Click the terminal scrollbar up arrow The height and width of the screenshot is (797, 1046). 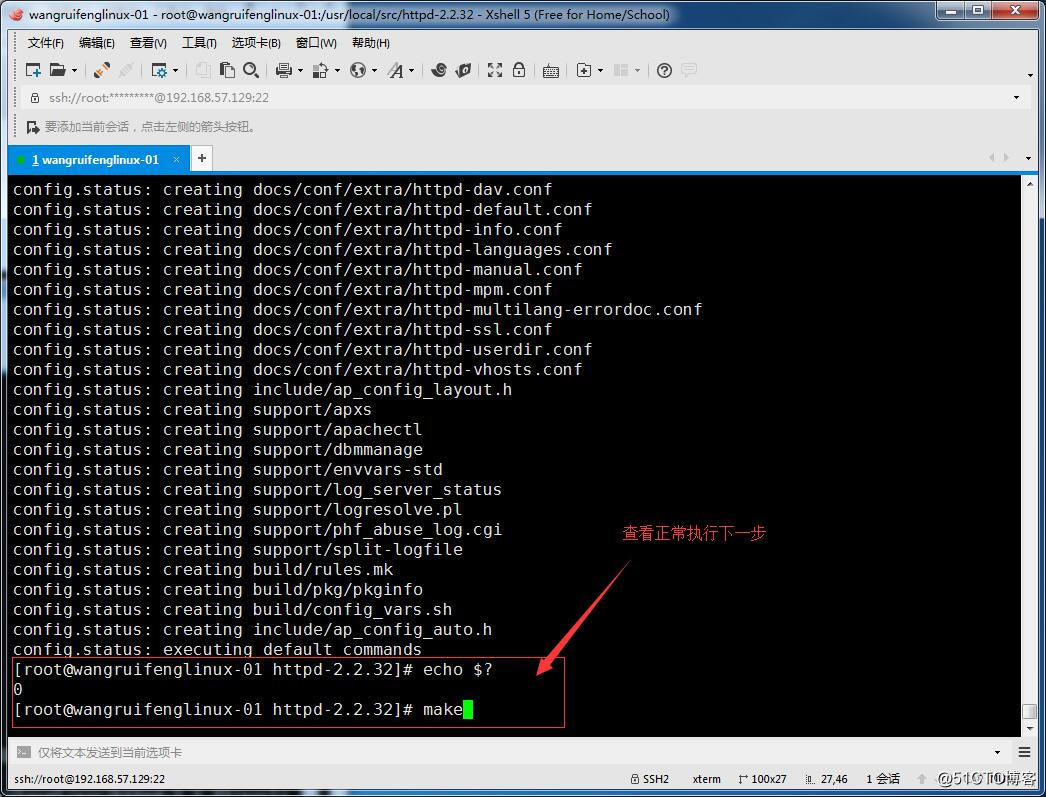pos(1030,183)
